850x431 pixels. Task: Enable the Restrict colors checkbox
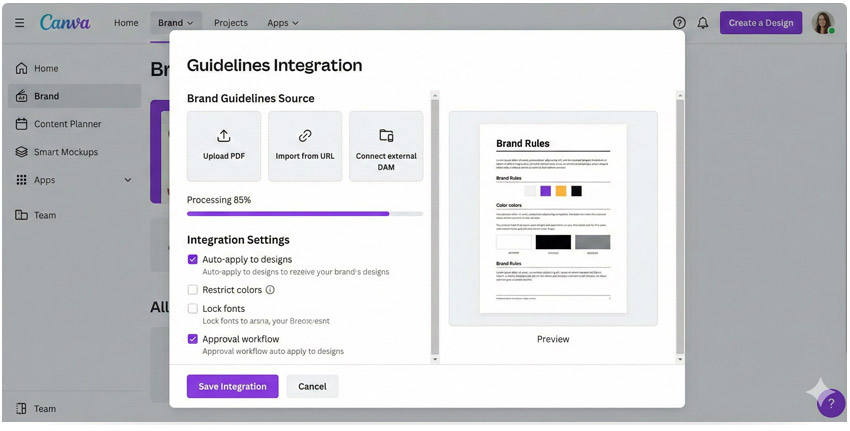click(x=192, y=290)
